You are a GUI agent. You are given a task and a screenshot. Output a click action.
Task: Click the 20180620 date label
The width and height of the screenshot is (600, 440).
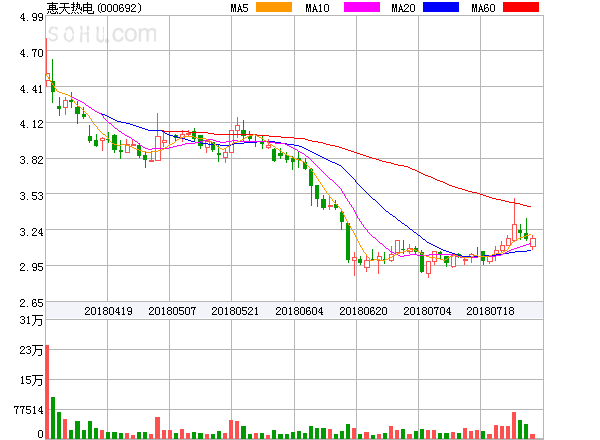pyautogui.click(x=363, y=311)
